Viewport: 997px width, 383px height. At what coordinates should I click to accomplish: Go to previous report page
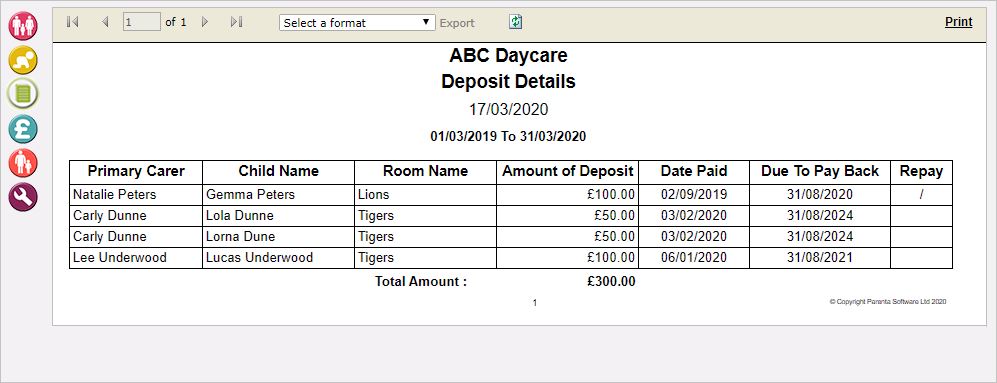(105, 22)
